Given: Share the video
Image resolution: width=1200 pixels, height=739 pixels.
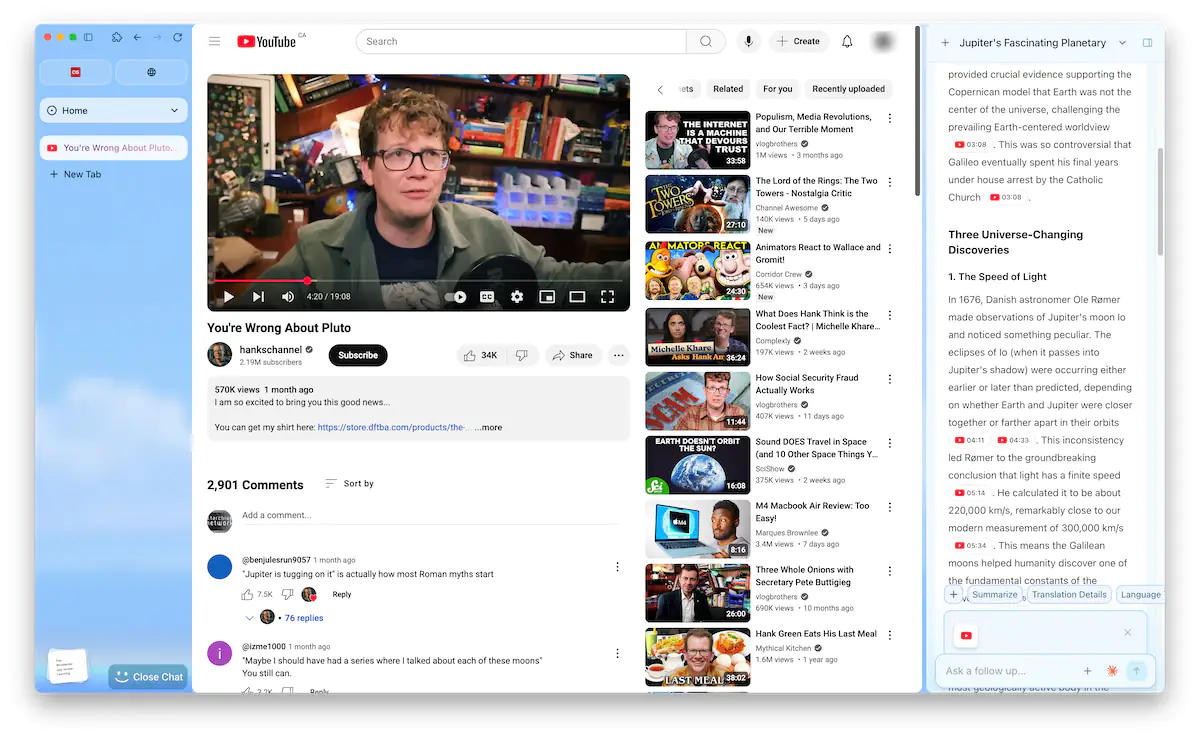Looking at the screenshot, I should (x=572, y=355).
